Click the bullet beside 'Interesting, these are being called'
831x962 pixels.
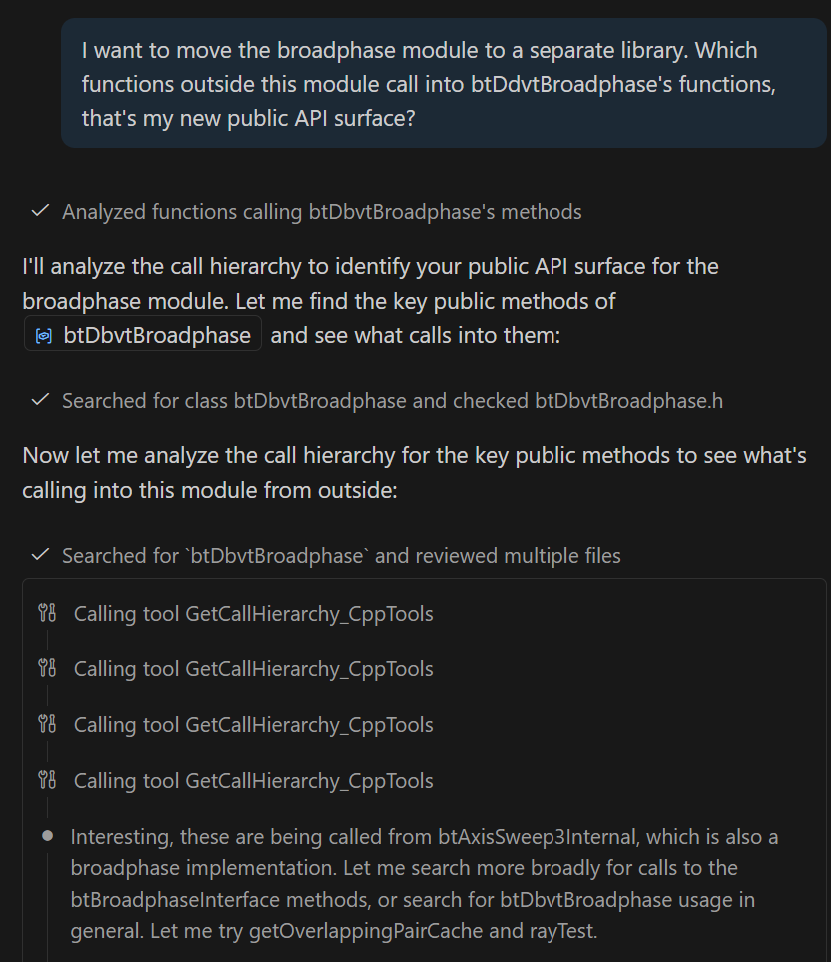pyautogui.click(x=47, y=836)
